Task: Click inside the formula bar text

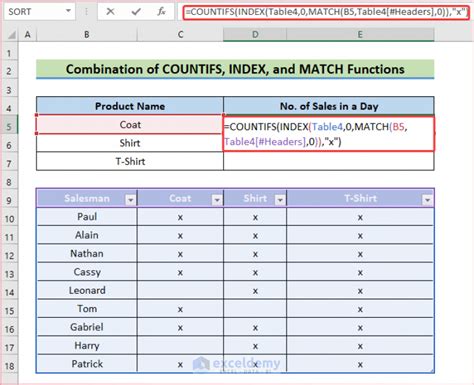Action: 326,12
